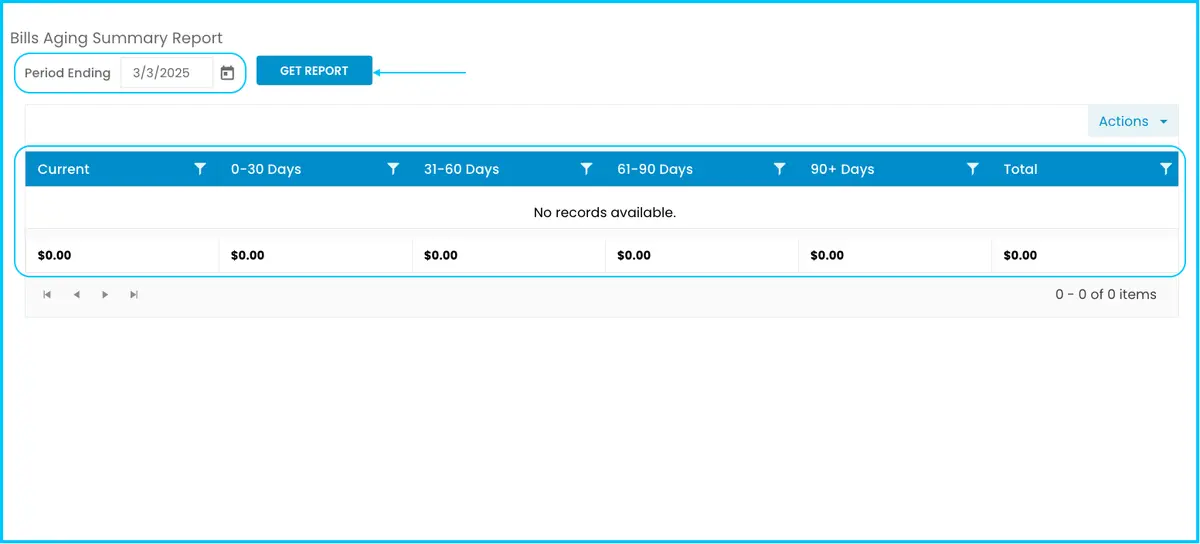1200x544 pixels.
Task: Click the $0.00 total under Current
Action: click(55, 255)
